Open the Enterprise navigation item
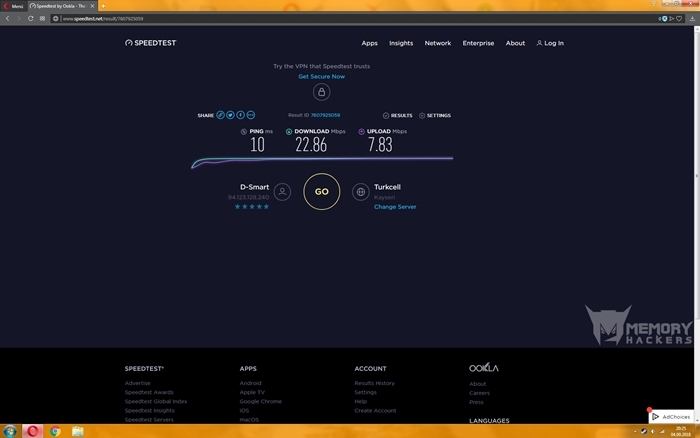 pos(478,43)
